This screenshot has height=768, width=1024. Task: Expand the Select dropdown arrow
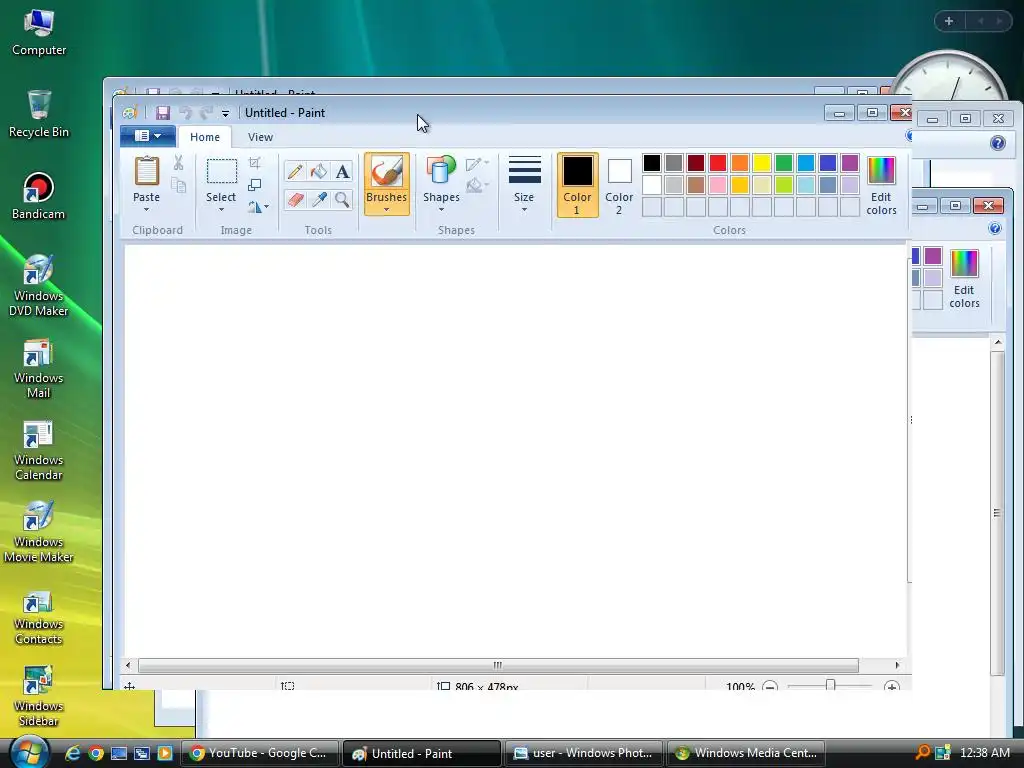pyautogui.click(x=221, y=210)
